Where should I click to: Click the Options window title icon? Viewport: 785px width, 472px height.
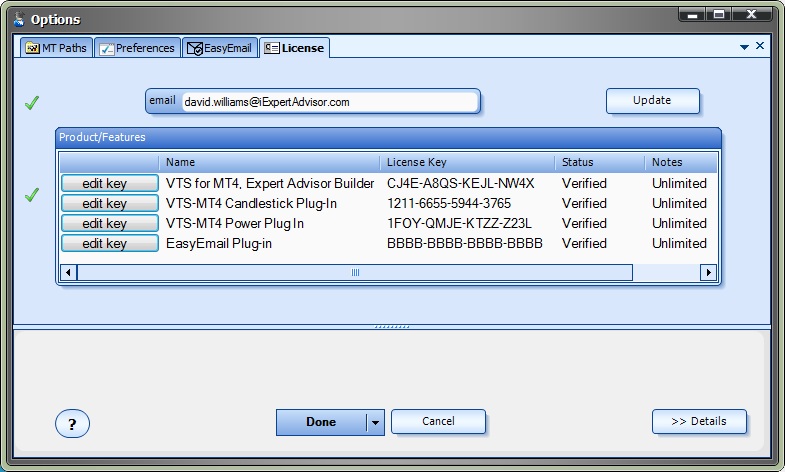[x=19, y=19]
